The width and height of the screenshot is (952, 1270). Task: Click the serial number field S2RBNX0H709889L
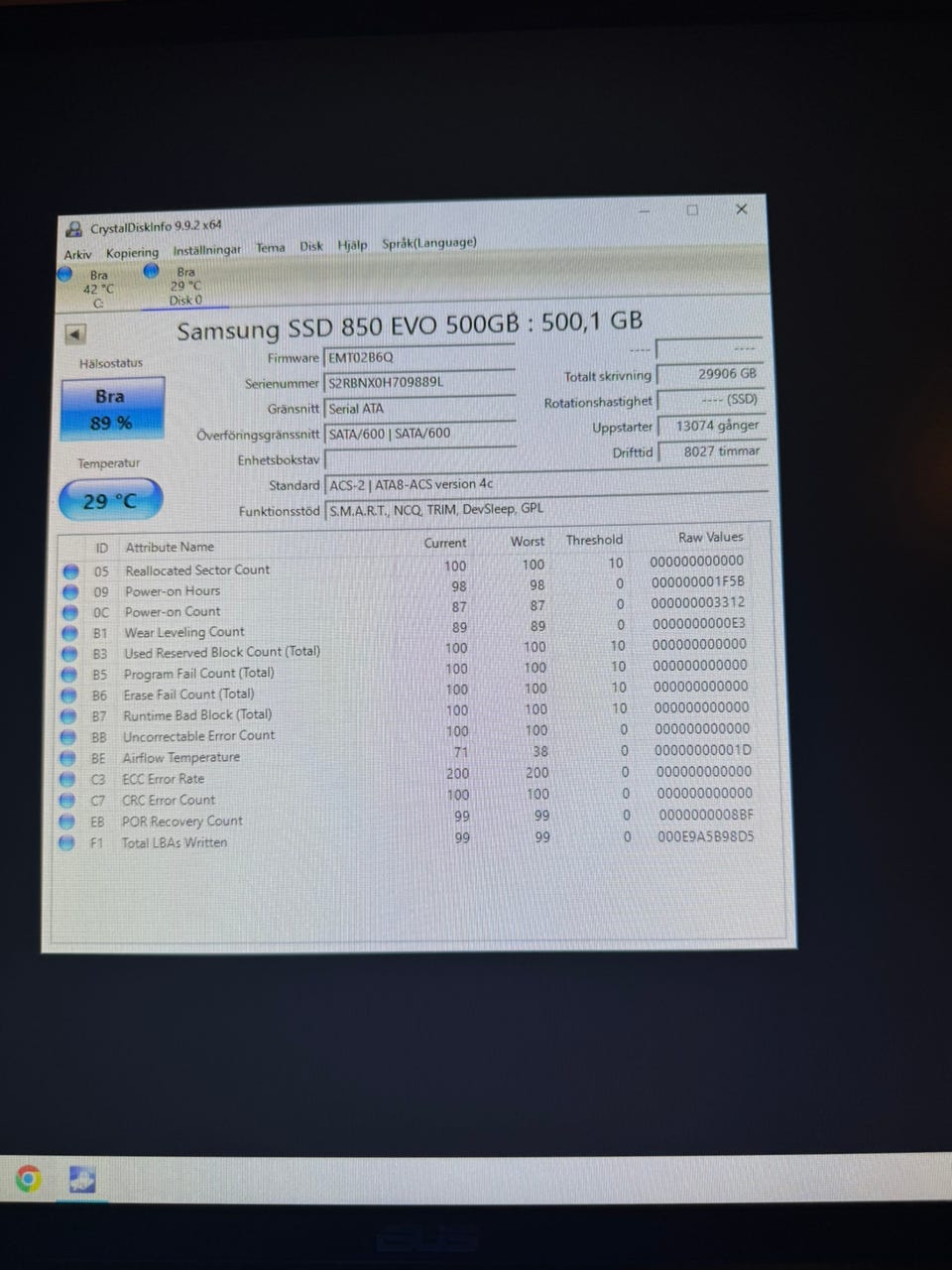[418, 382]
